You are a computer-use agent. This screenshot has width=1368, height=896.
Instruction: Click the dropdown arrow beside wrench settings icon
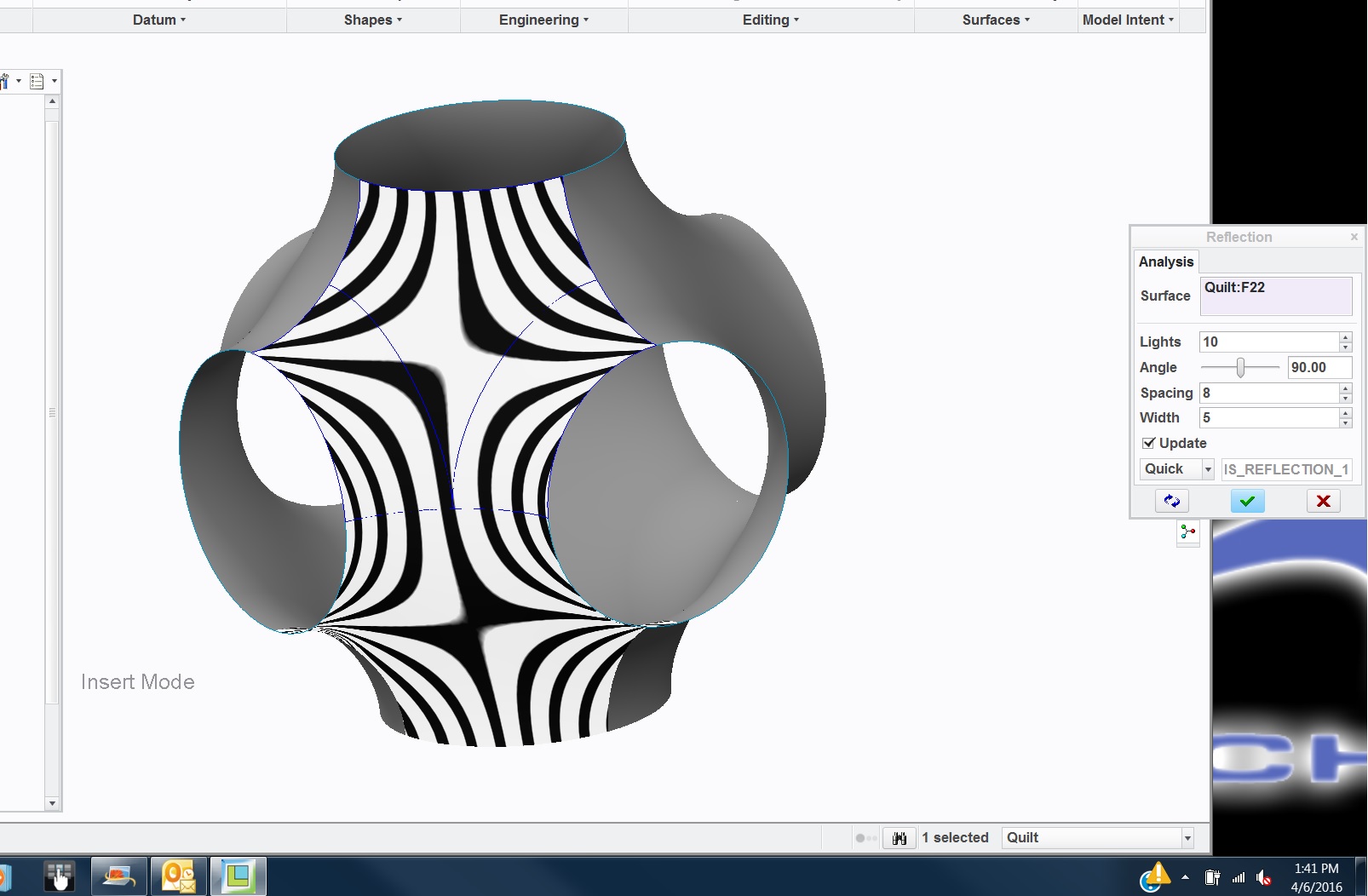click(19, 81)
